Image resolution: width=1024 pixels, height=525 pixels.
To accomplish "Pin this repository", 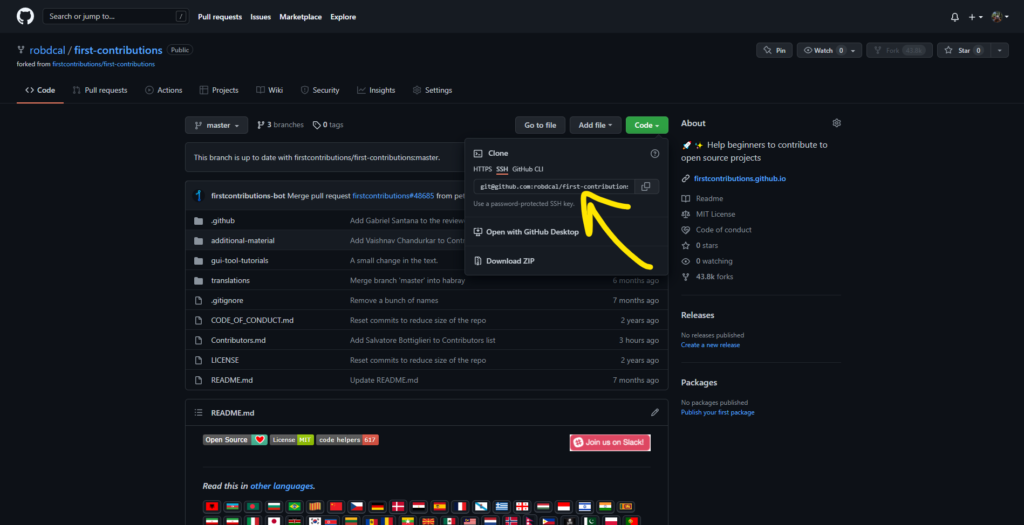I will click(x=775, y=50).
